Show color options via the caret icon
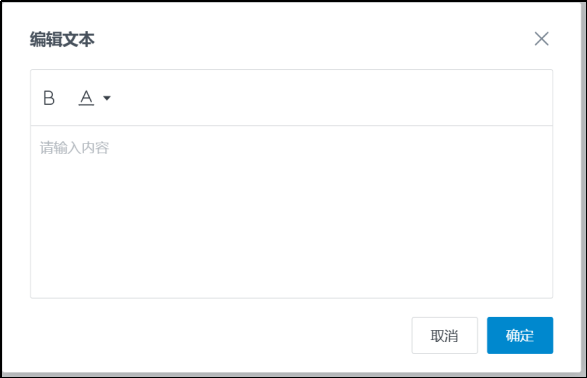587x378 pixels. coord(107,98)
